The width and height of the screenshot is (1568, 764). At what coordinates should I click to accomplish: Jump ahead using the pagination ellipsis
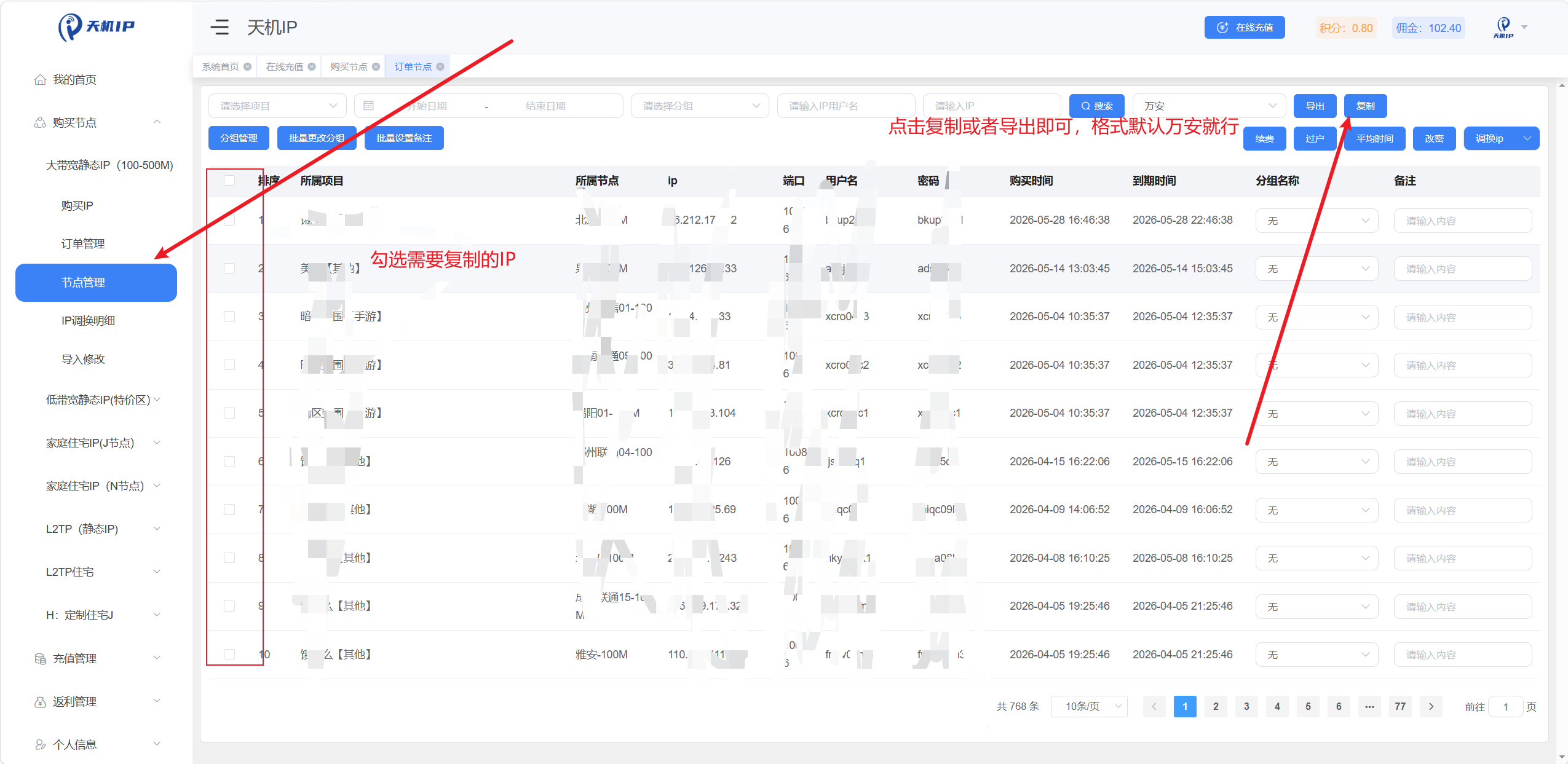[x=1369, y=707]
